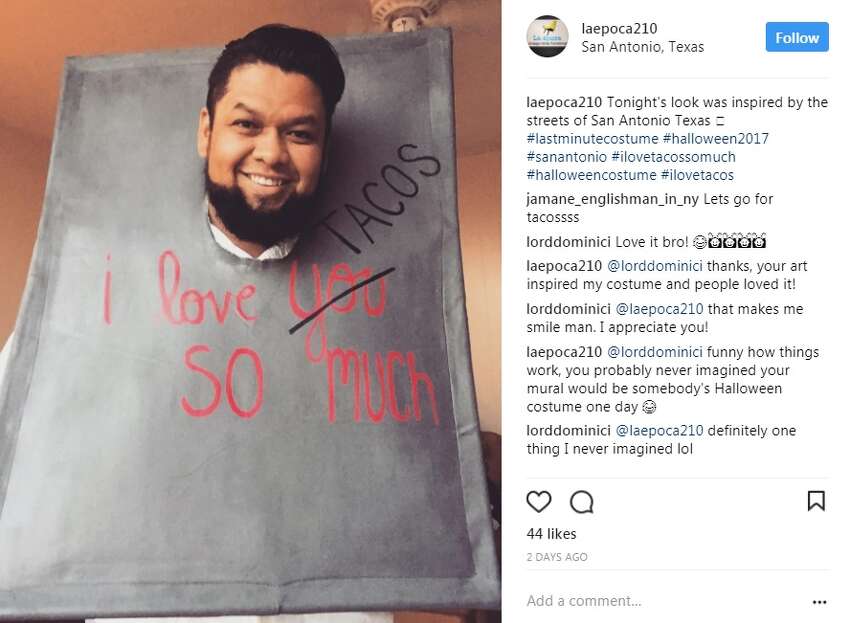Visit jamane_englishman_in_ny commenter profile
The image size is (850, 623).
(613, 200)
